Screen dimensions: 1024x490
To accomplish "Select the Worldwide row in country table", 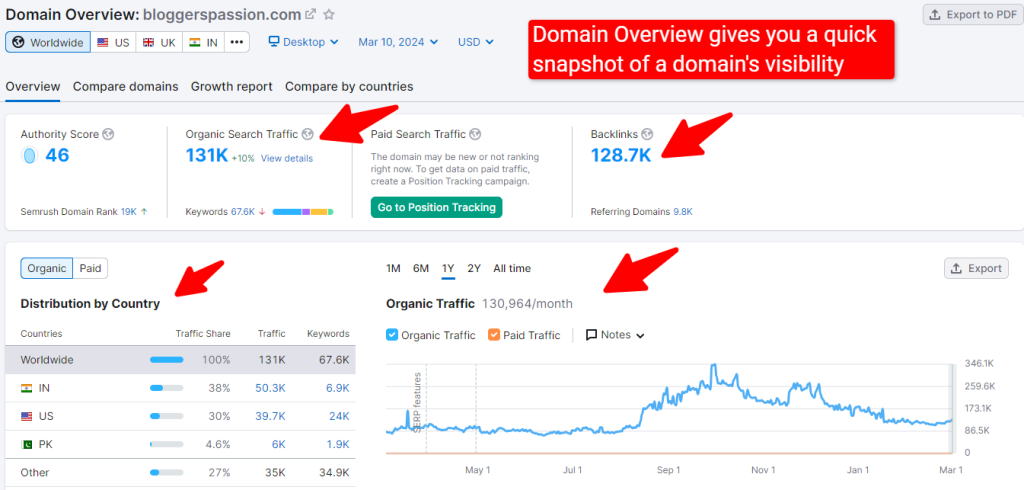I will click(180, 360).
